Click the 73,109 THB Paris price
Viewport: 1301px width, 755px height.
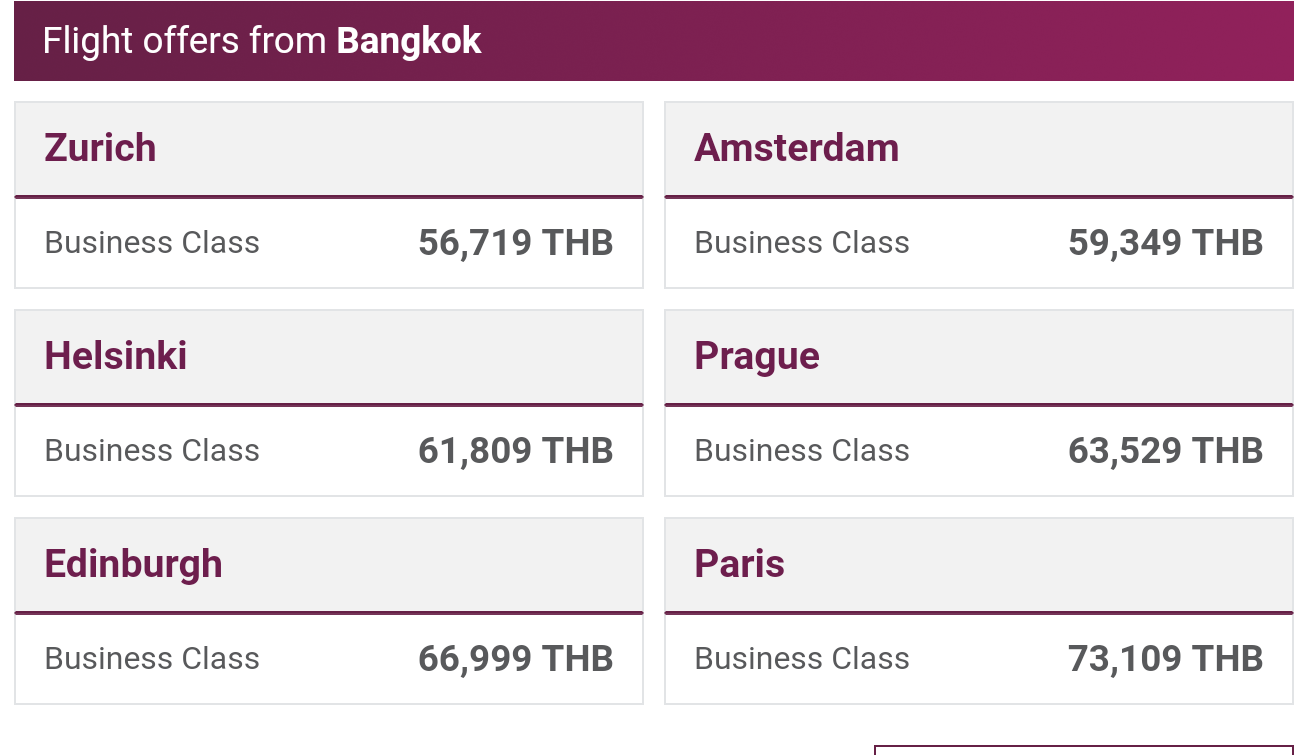click(x=1165, y=659)
